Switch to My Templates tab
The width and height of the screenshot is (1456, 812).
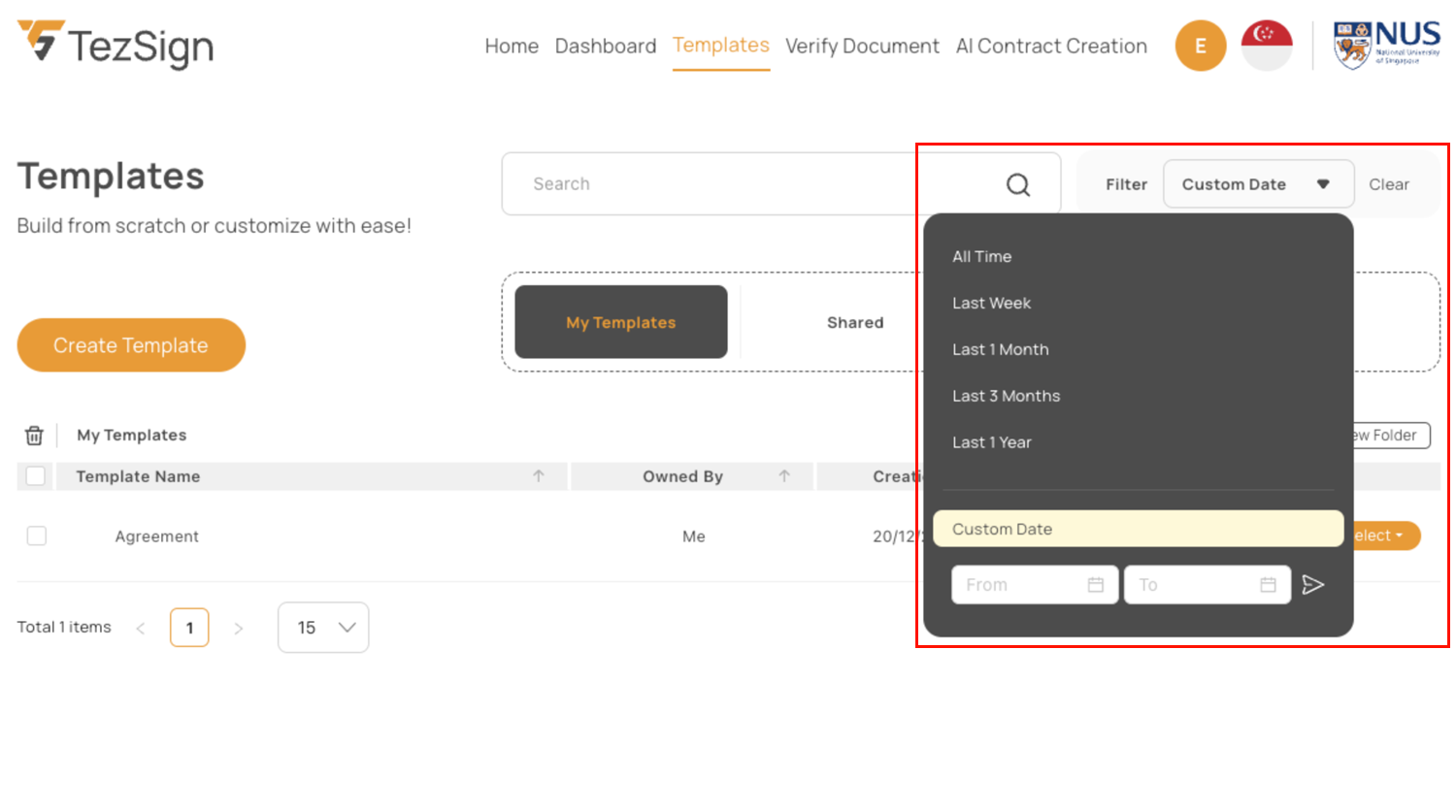(621, 322)
